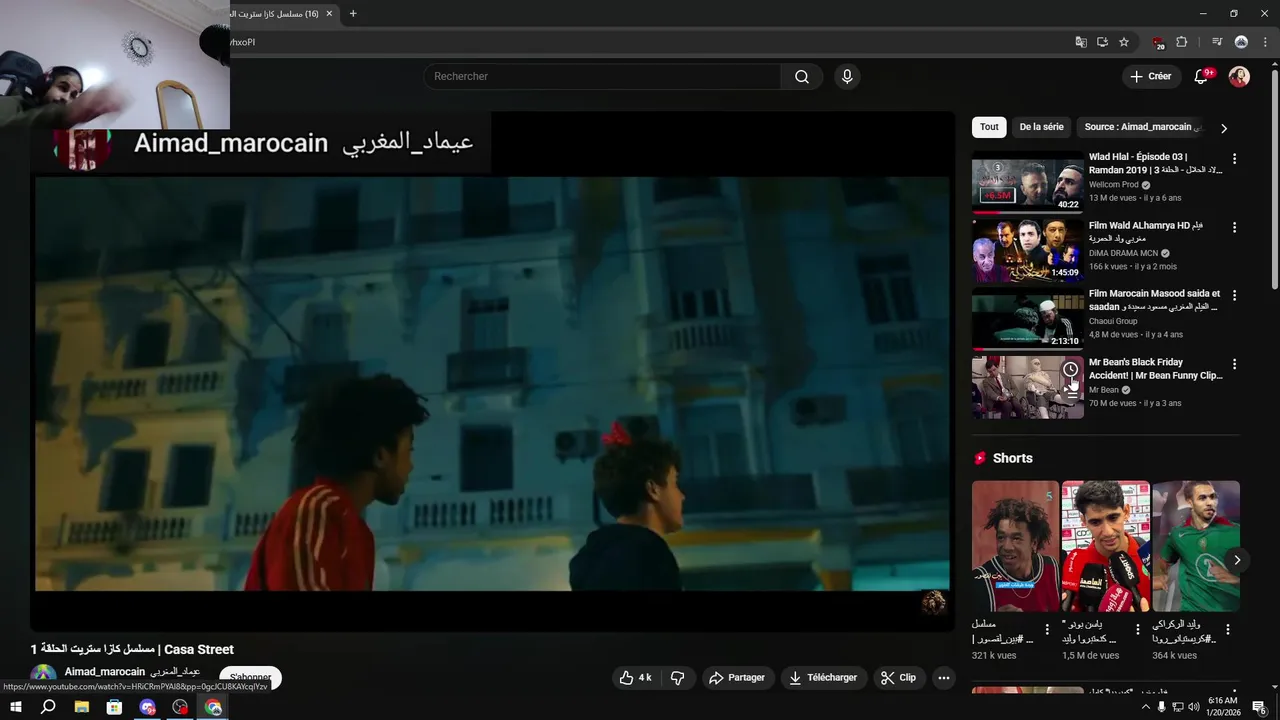Open Wlad Hlal Épisode 03 thumbnail
1280x720 pixels.
click(x=1027, y=182)
